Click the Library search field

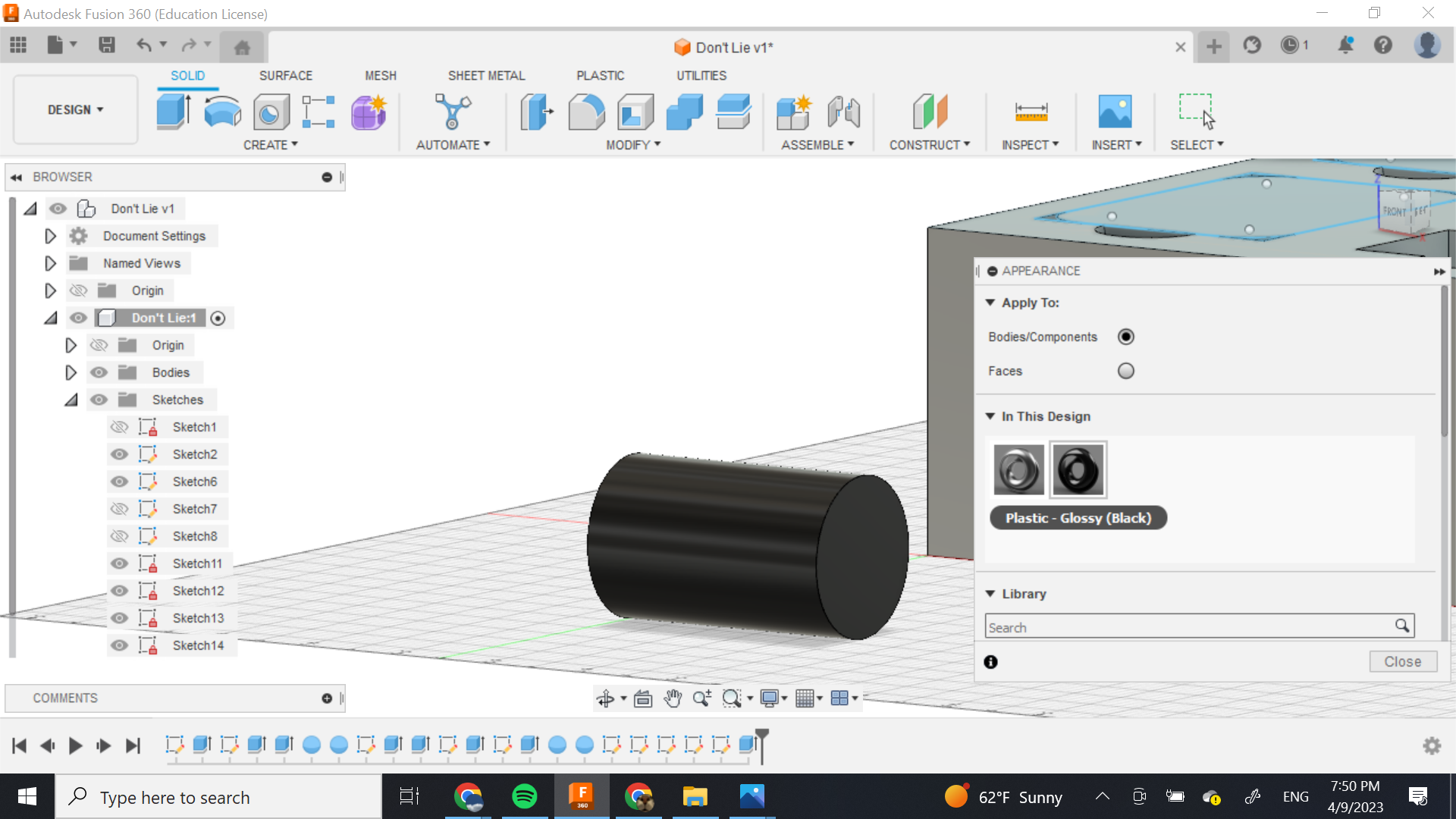[x=1189, y=627]
